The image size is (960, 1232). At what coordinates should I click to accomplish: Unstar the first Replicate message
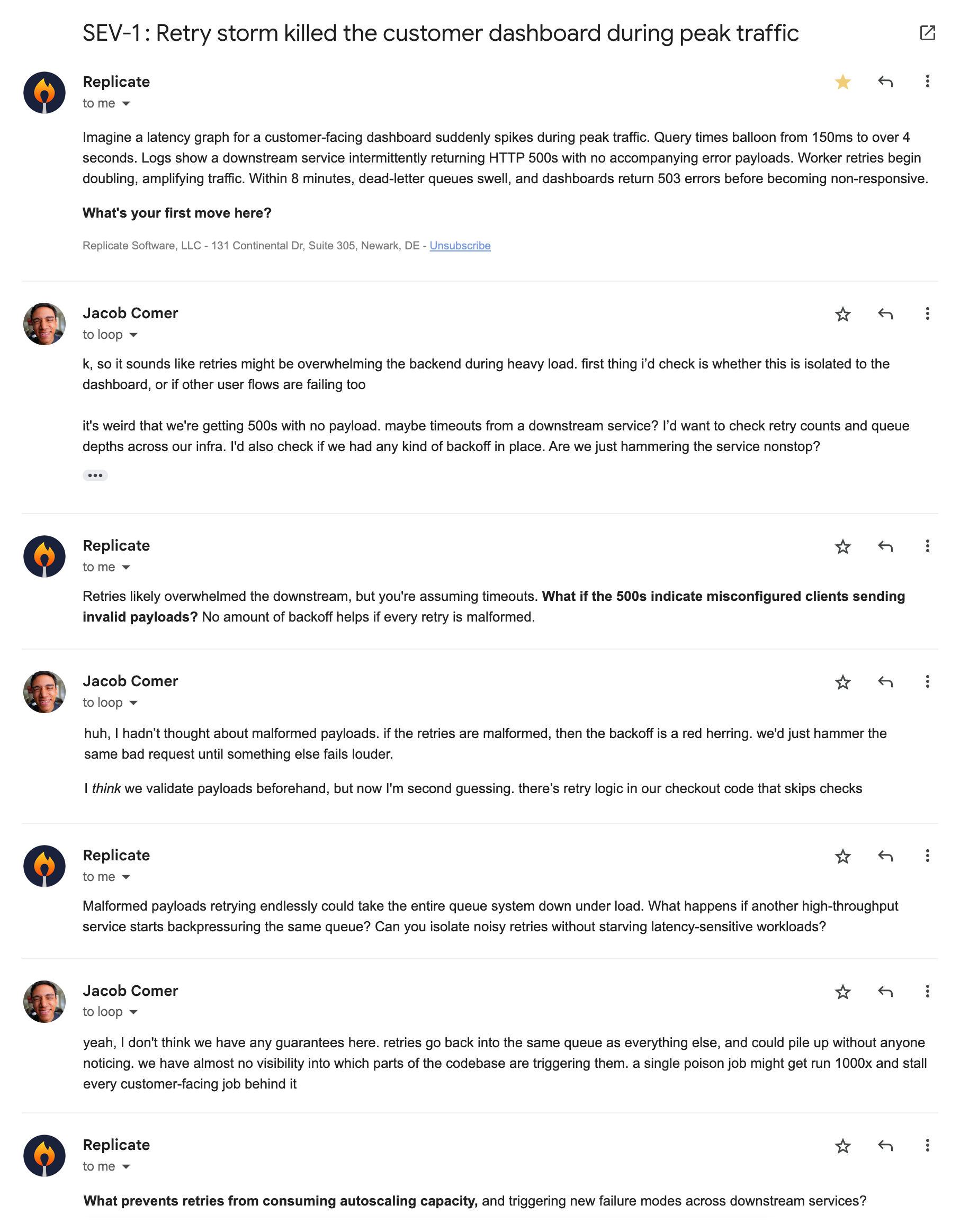[x=842, y=83]
